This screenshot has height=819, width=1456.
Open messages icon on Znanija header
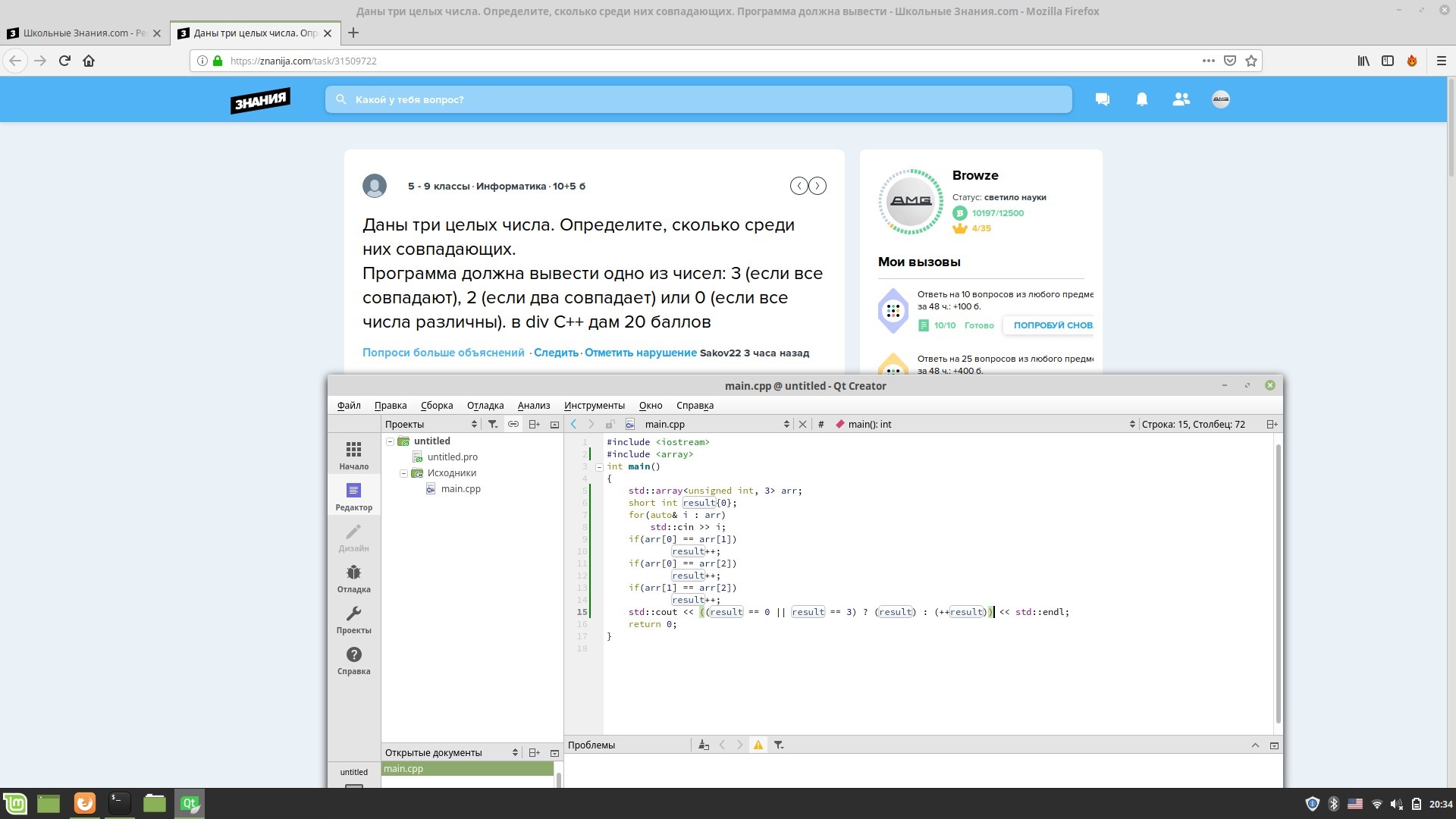coord(1103,99)
